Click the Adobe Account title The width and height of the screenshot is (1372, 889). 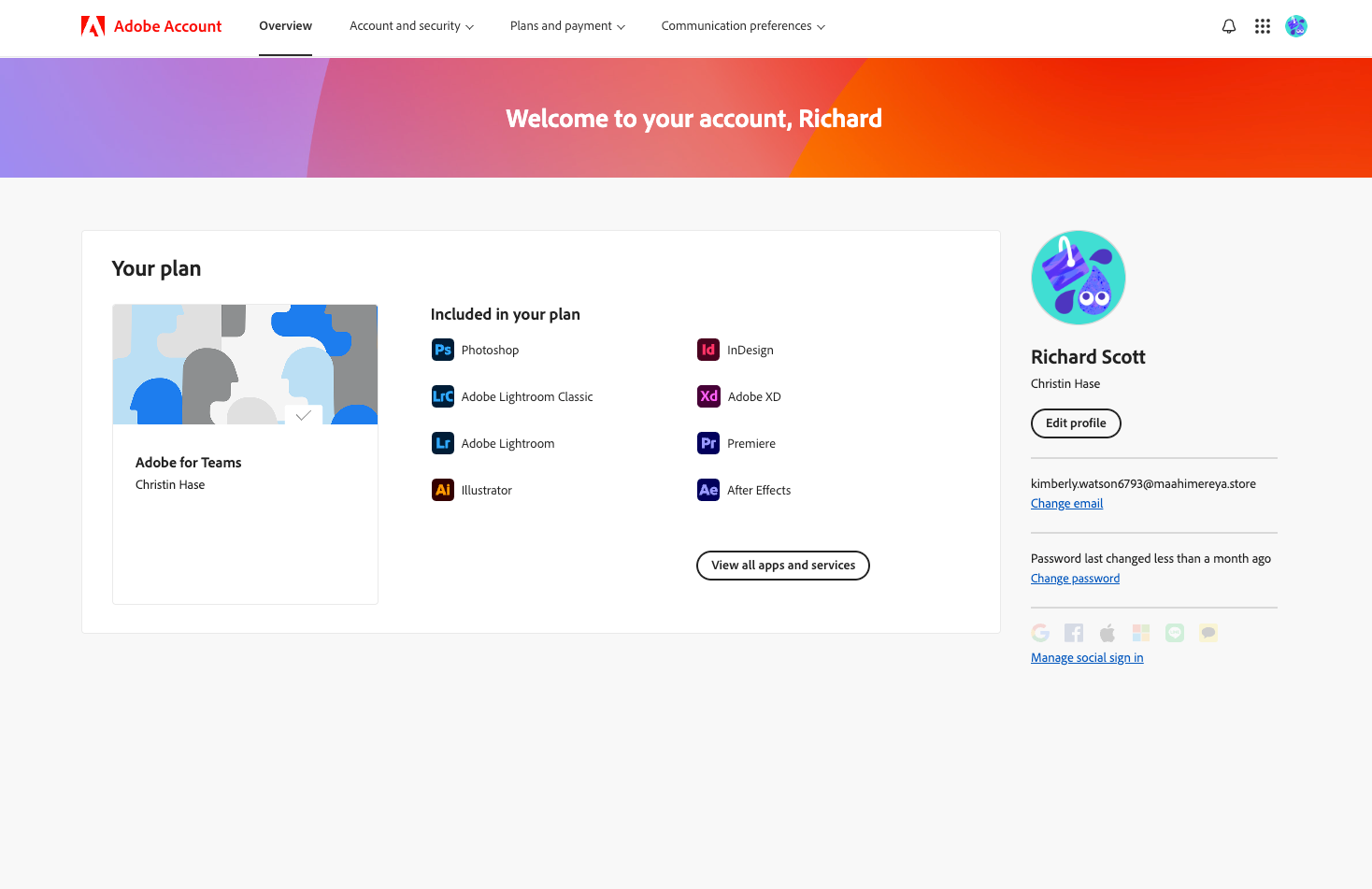[168, 26]
